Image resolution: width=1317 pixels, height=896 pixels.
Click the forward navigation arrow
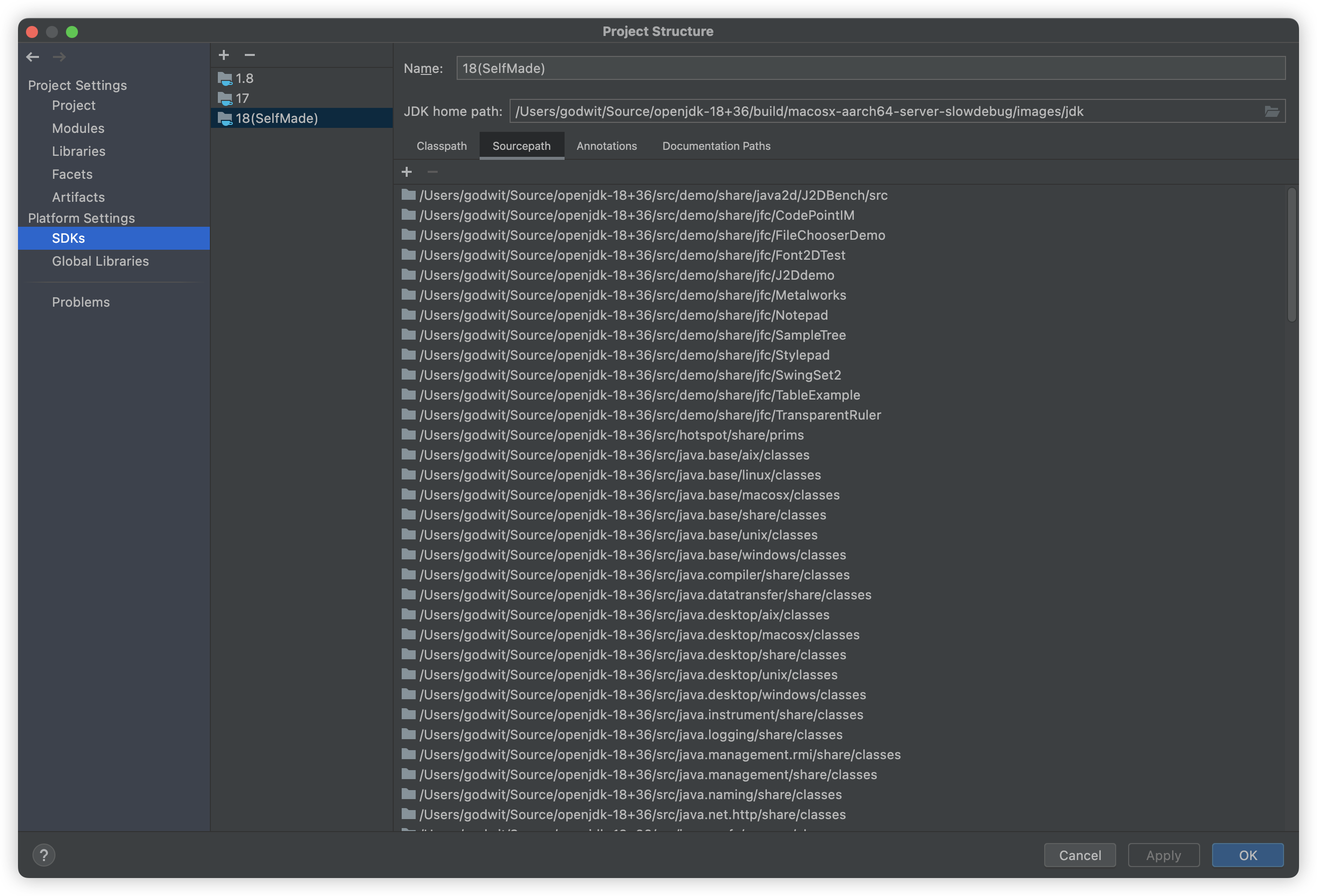point(59,56)
